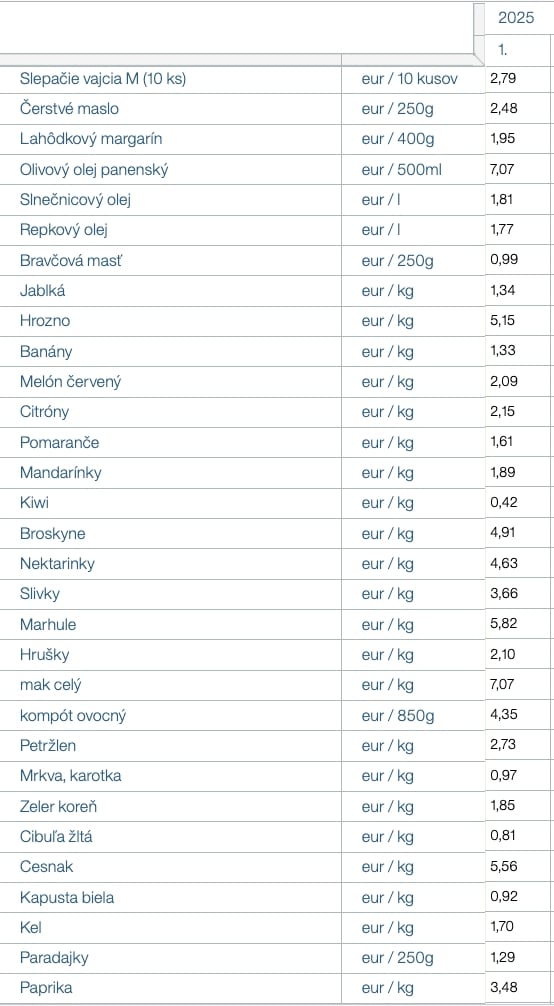Select the Slepačie vajcia M (10 ks) row
Viewport: 554px width, 1006px height.
[x=275, y=79]
